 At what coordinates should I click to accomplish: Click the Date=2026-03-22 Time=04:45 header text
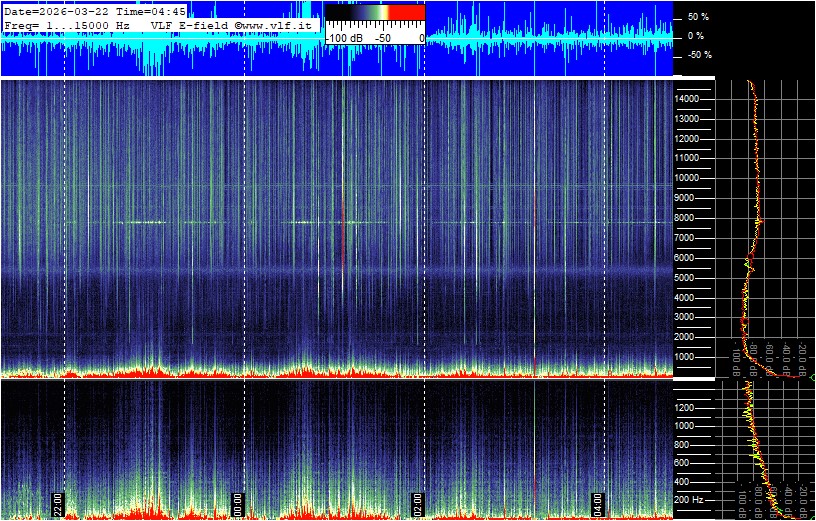coord(95,11)
